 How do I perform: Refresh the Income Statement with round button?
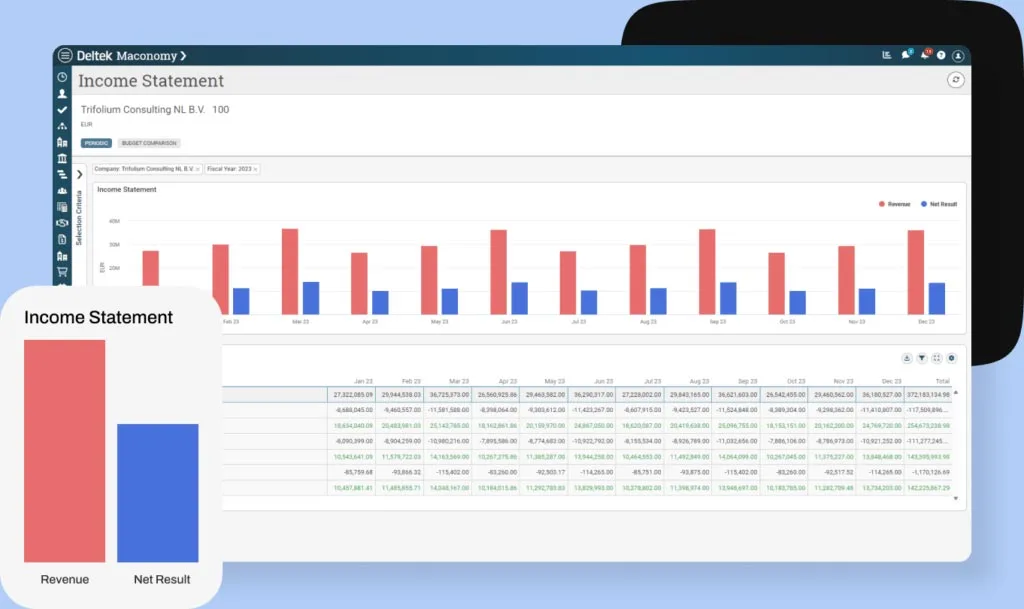[955, 80]
